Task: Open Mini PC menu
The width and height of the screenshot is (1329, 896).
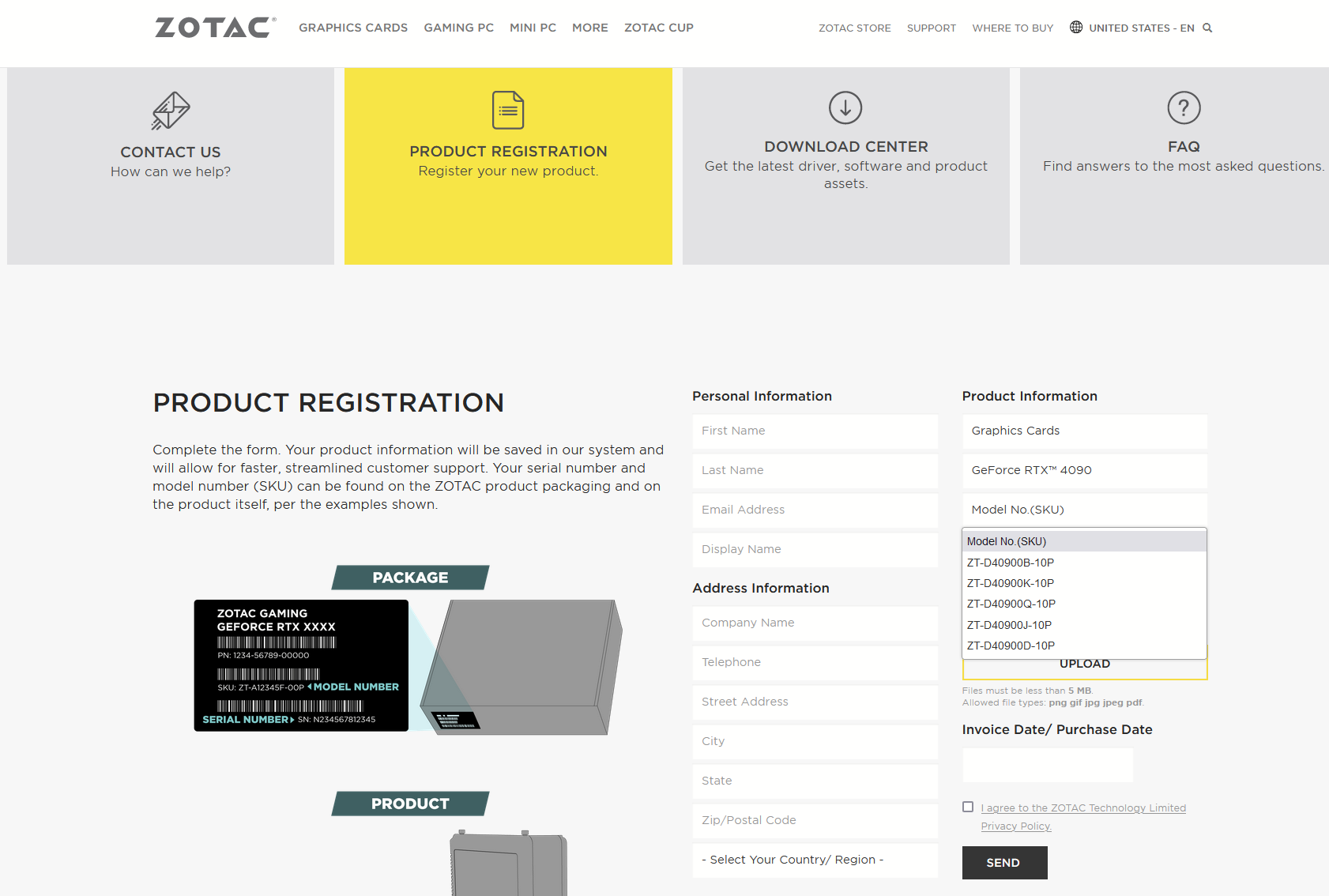Action: coord(533,28)
